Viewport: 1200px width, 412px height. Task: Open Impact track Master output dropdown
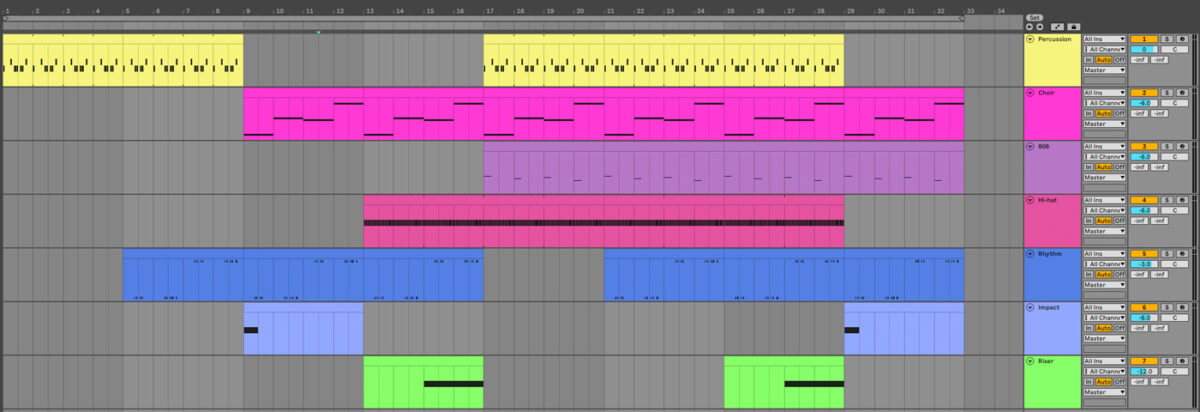(1105, 339)
